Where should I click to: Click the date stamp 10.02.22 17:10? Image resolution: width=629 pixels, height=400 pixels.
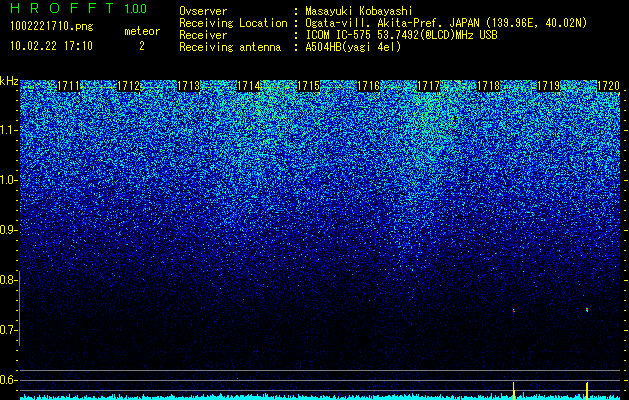coord(51,46)
